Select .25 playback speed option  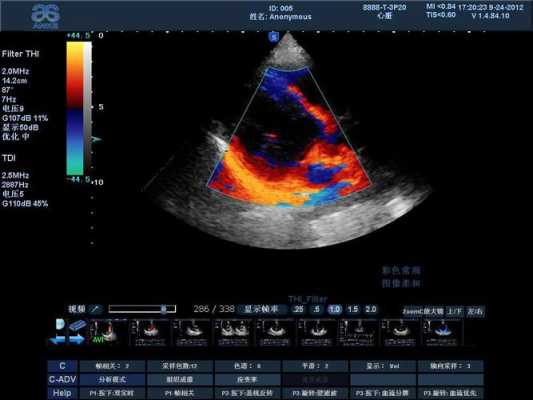click(298, 309)
